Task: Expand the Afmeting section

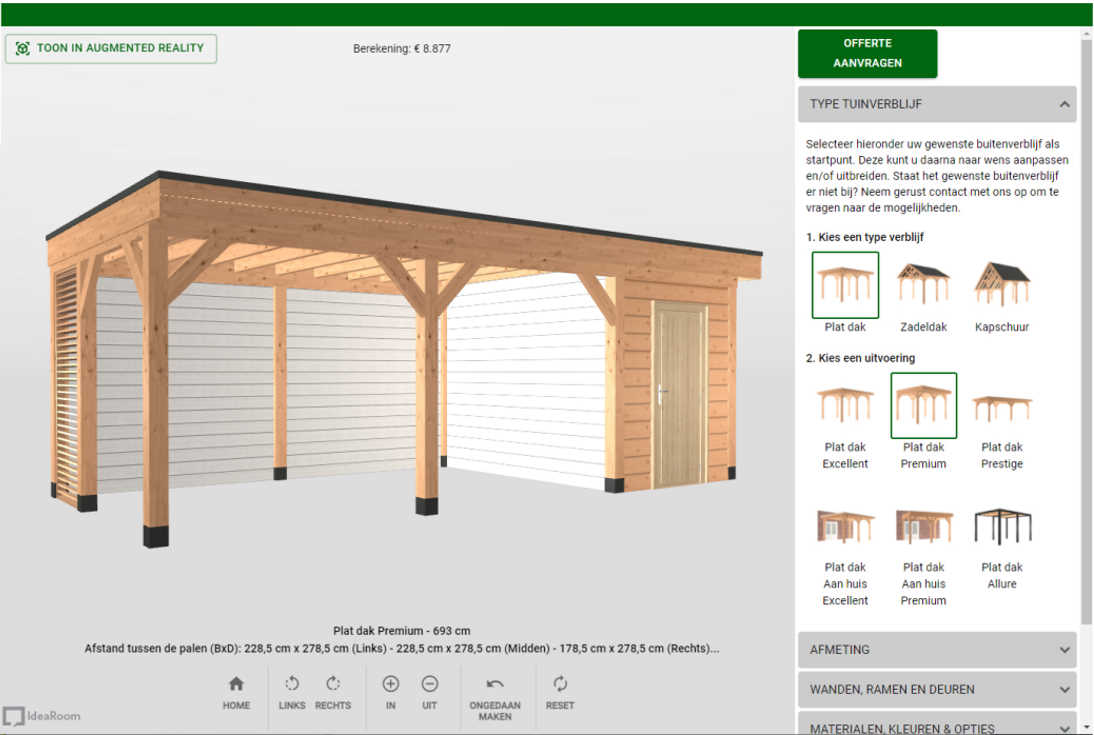Action: (x=936, y=650)
